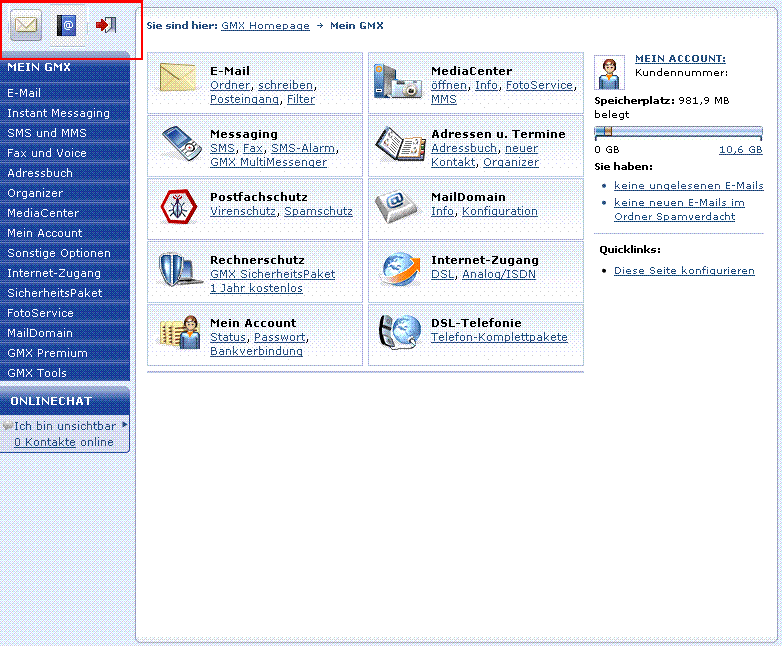Click the Internet-Zugang globe arrow icon
782x646 pixels.
click(401, 269)
